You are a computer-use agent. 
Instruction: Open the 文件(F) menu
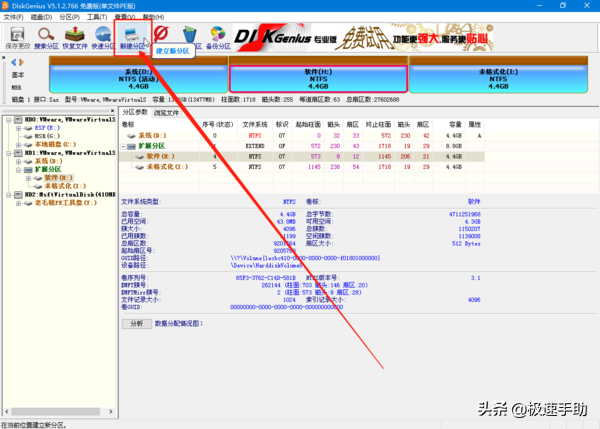[x=13, y=17]
